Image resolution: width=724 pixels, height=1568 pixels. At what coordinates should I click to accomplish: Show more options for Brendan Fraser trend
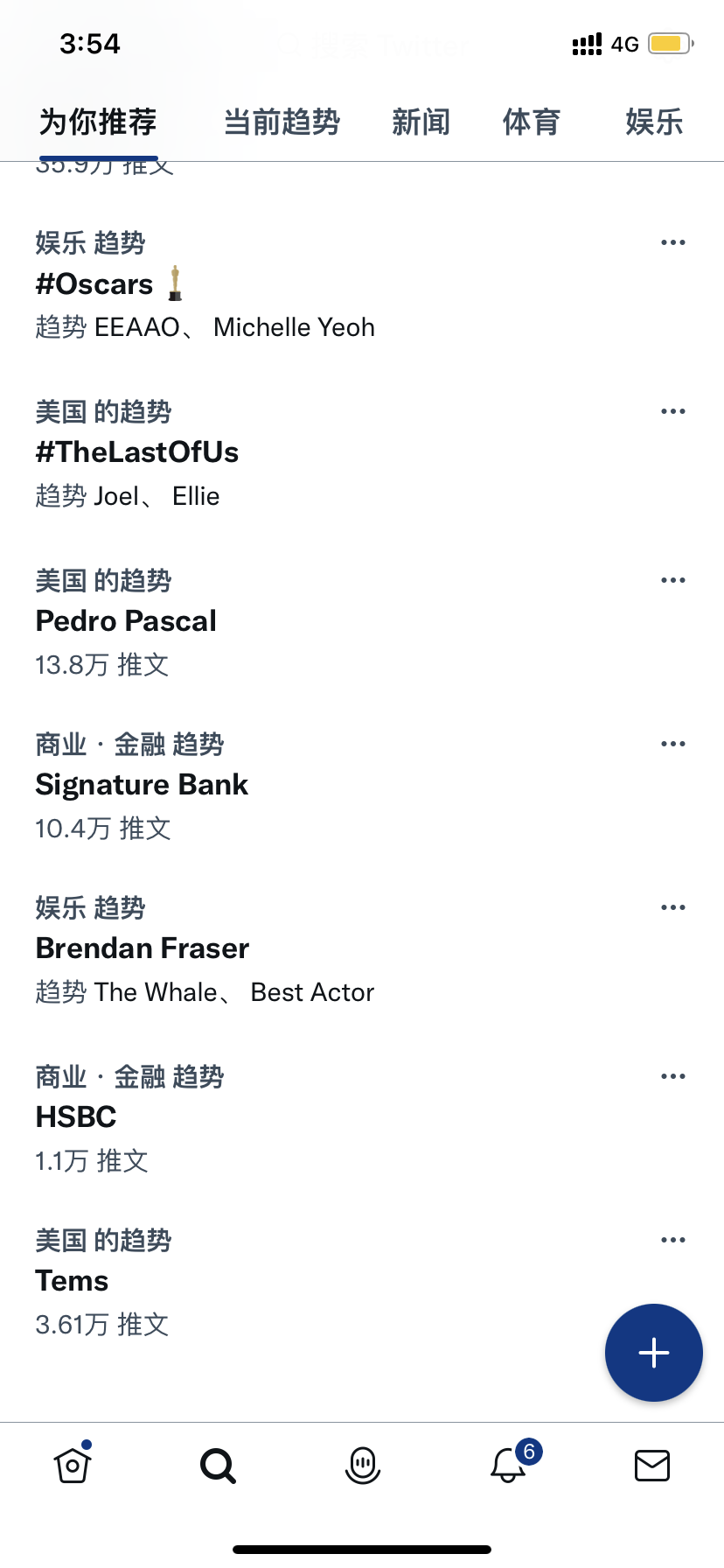(673, 907)
